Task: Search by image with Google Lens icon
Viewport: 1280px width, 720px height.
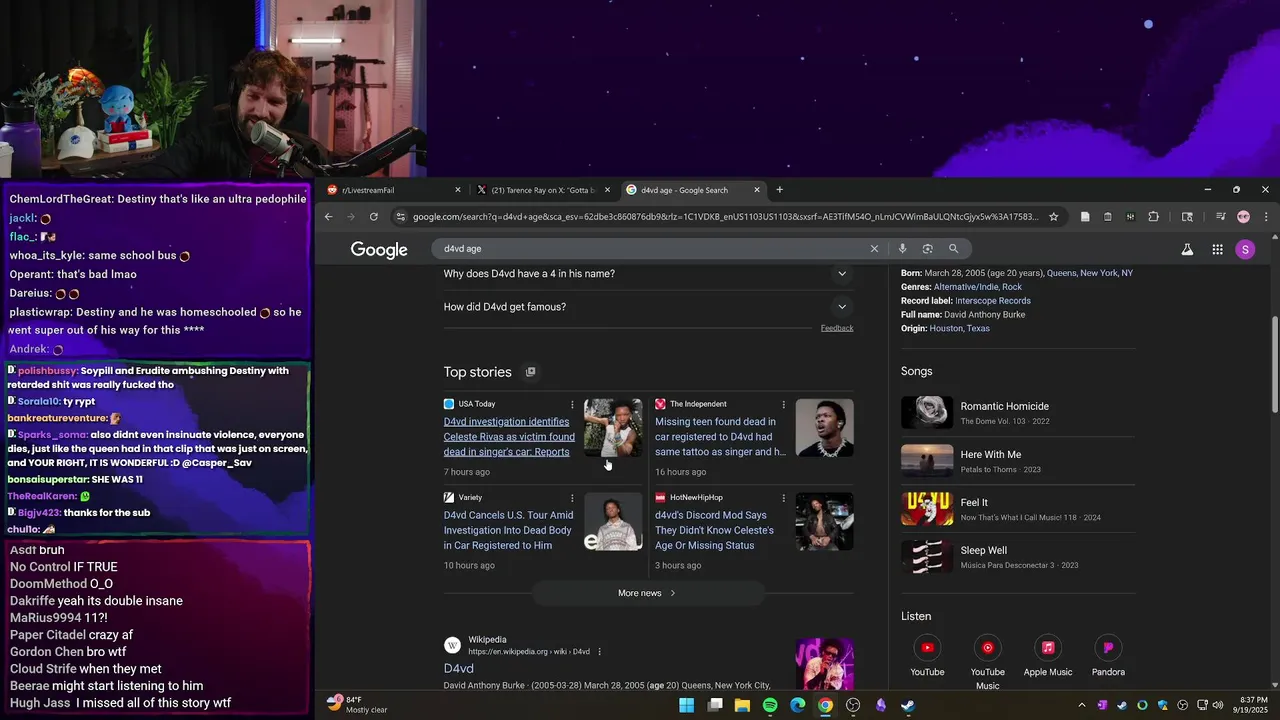Action: coord(928,249)
